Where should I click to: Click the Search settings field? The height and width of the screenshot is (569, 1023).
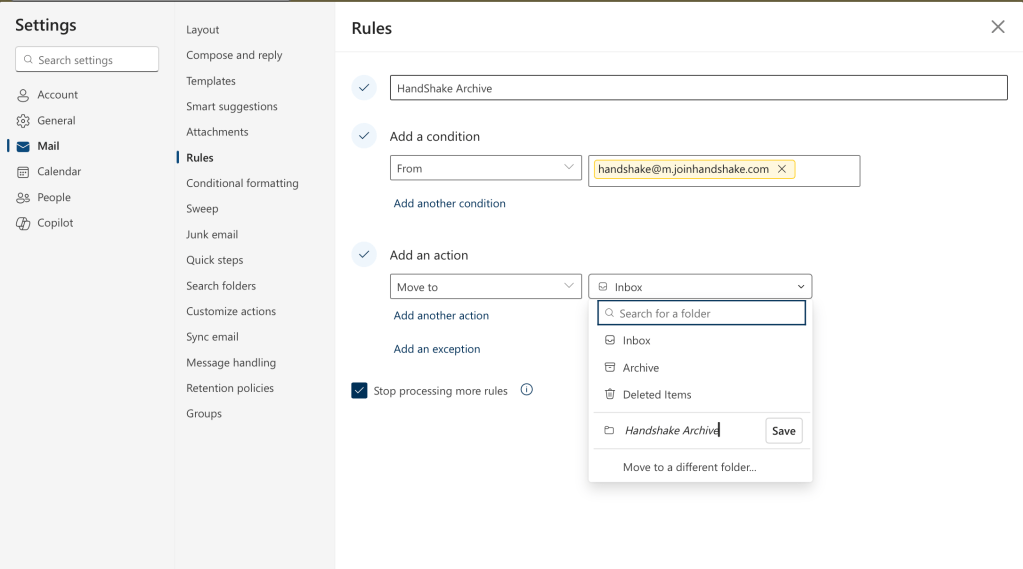point(87,59)
